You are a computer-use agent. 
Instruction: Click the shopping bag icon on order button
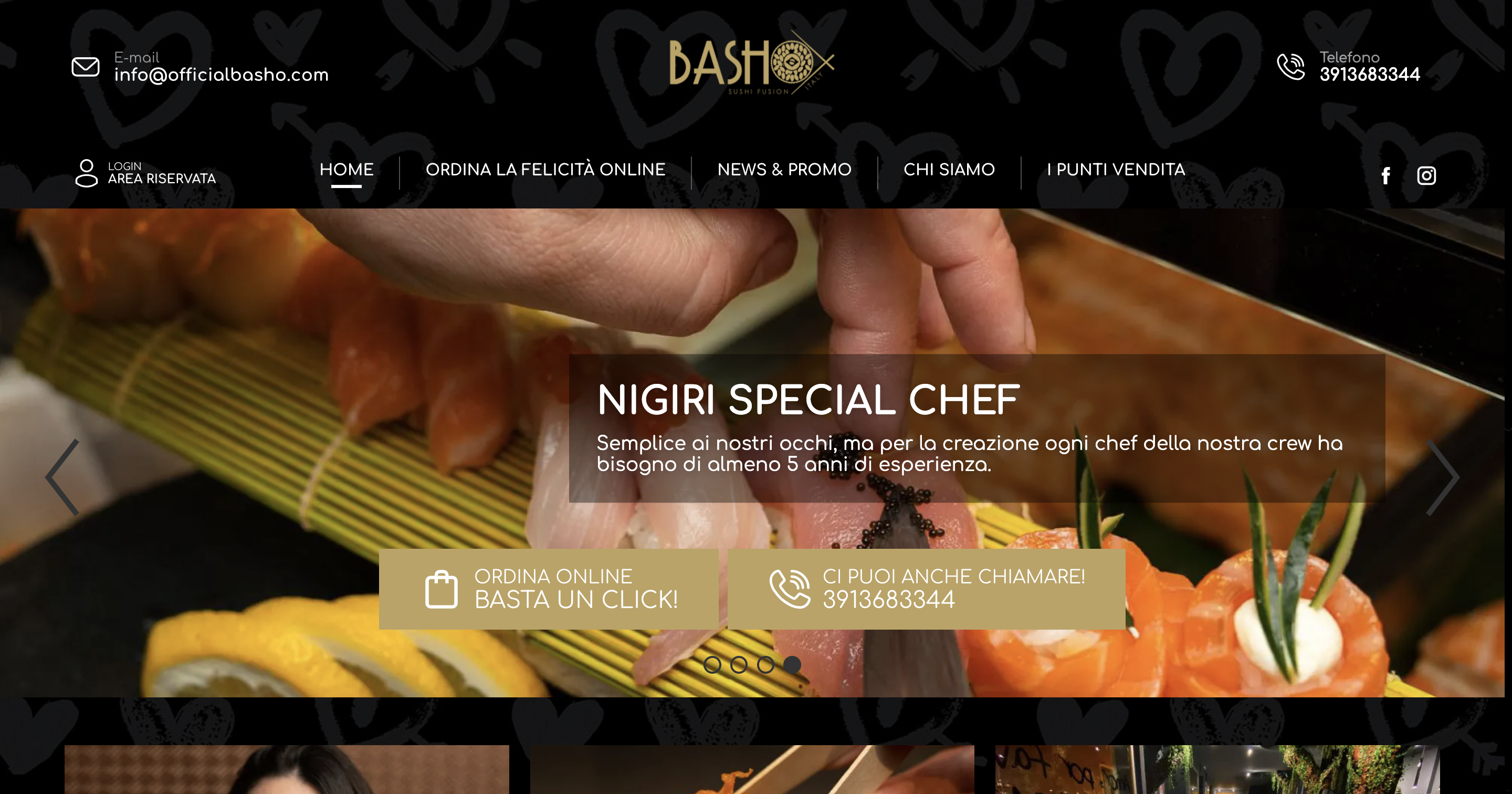point(442,589)
